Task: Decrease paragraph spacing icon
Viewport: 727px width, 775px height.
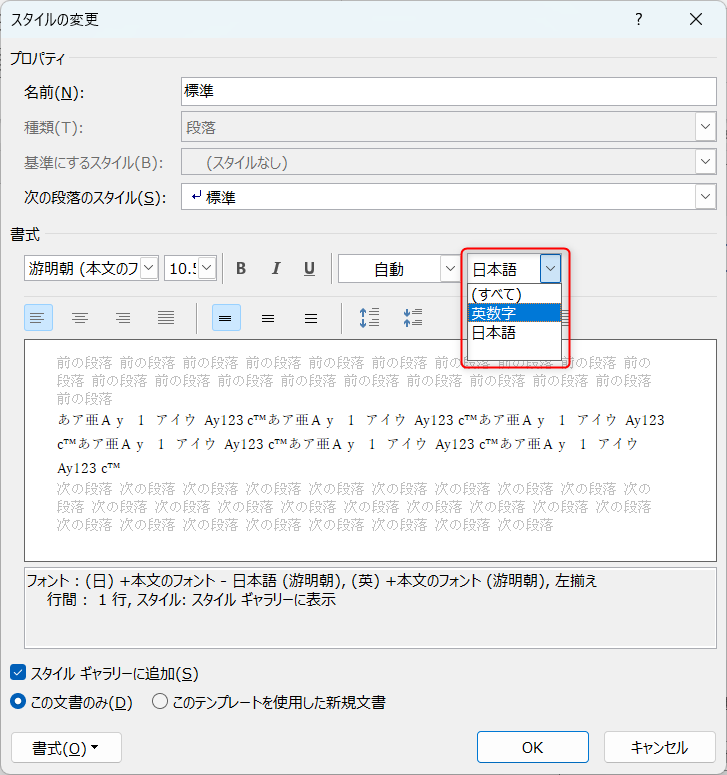Action: (x=412, y=318)
